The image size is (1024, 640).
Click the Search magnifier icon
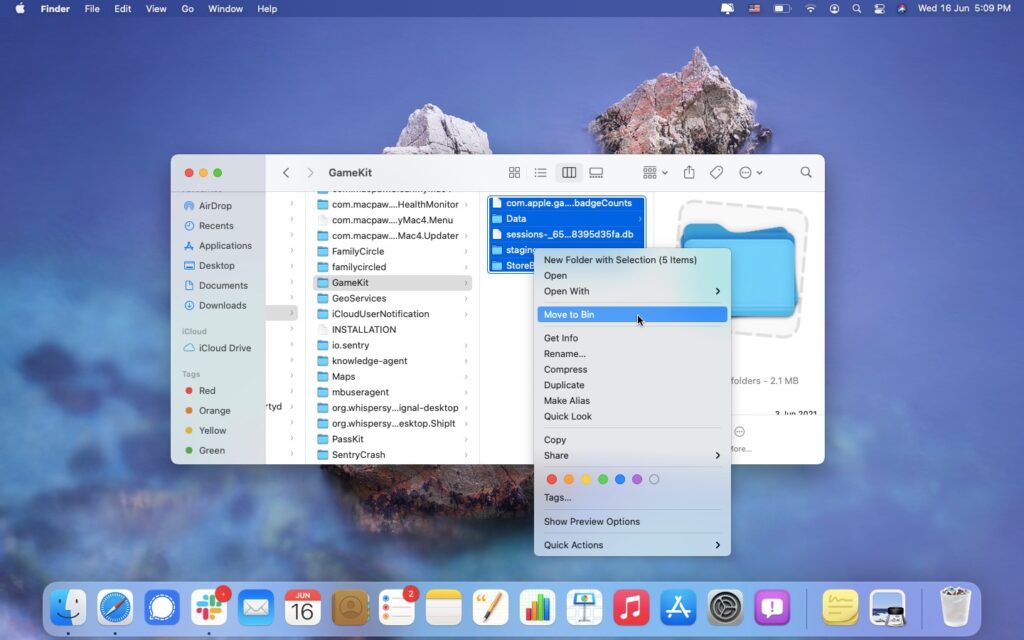click(x=806, y=172)
